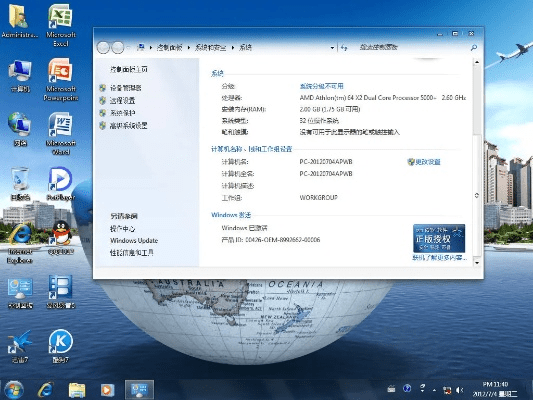Open the Administrator folder on the desktop
Image resolution: width=533 pixels, height=400 pixels.
(x=19, y=21)
